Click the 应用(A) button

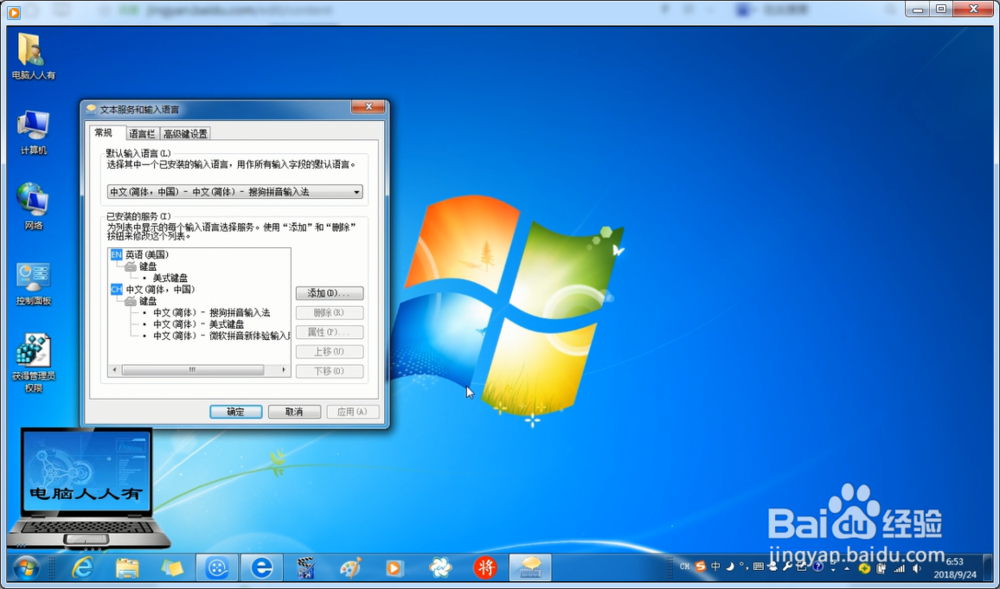tap(353, 412)
